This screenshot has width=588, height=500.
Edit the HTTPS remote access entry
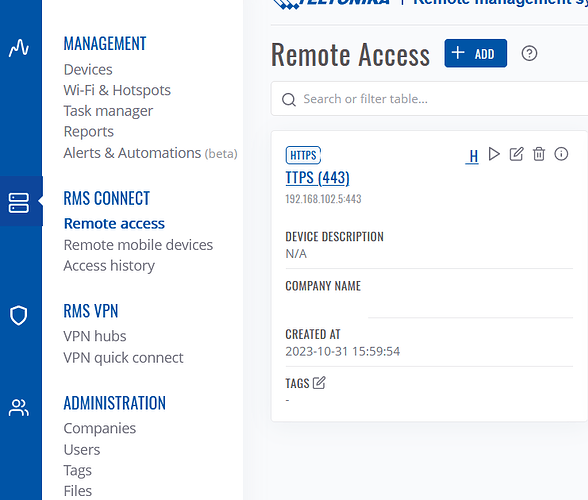[516, 154]
